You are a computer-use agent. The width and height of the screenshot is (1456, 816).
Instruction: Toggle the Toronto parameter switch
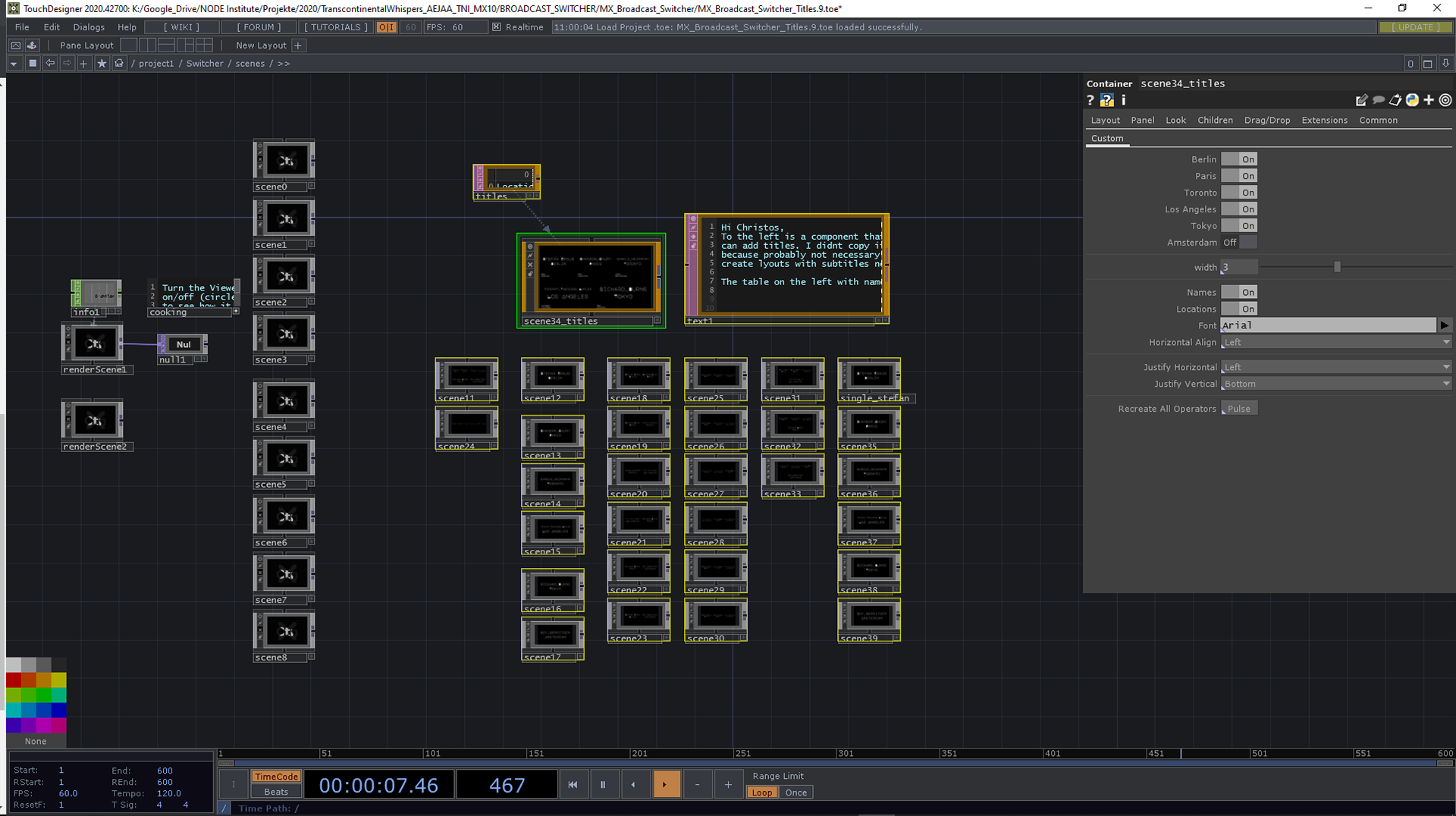tap(1239, 193)
